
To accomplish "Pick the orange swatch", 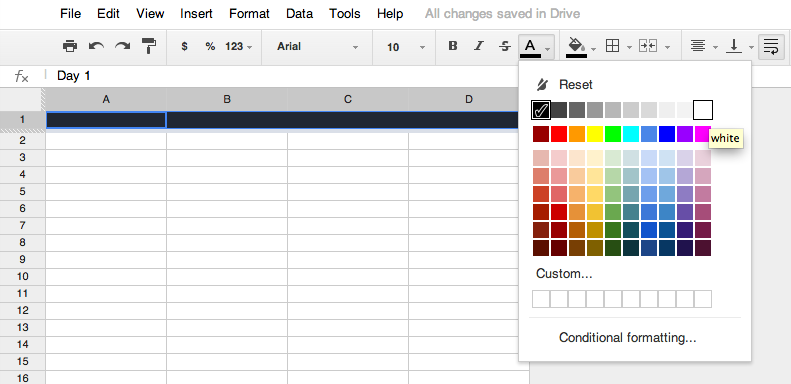I will click(x=577, y=134).
